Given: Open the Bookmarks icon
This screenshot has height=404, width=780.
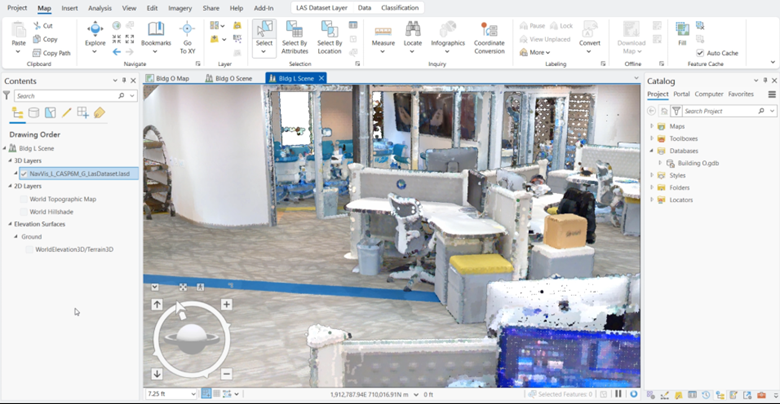Looking at the screenshot, I should [x=156, y=29].
